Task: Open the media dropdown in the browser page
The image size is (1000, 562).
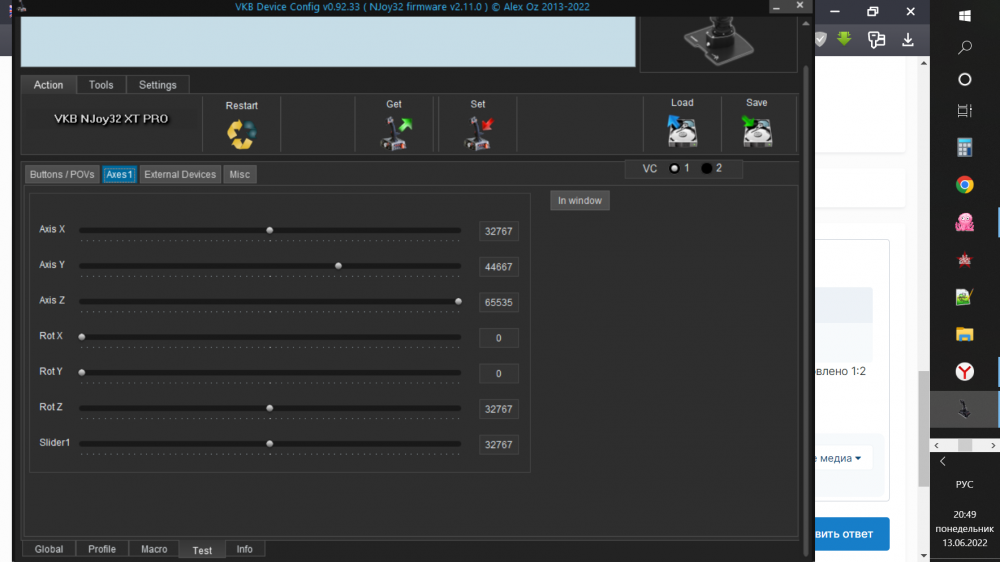Action: (x=839, y=458)
